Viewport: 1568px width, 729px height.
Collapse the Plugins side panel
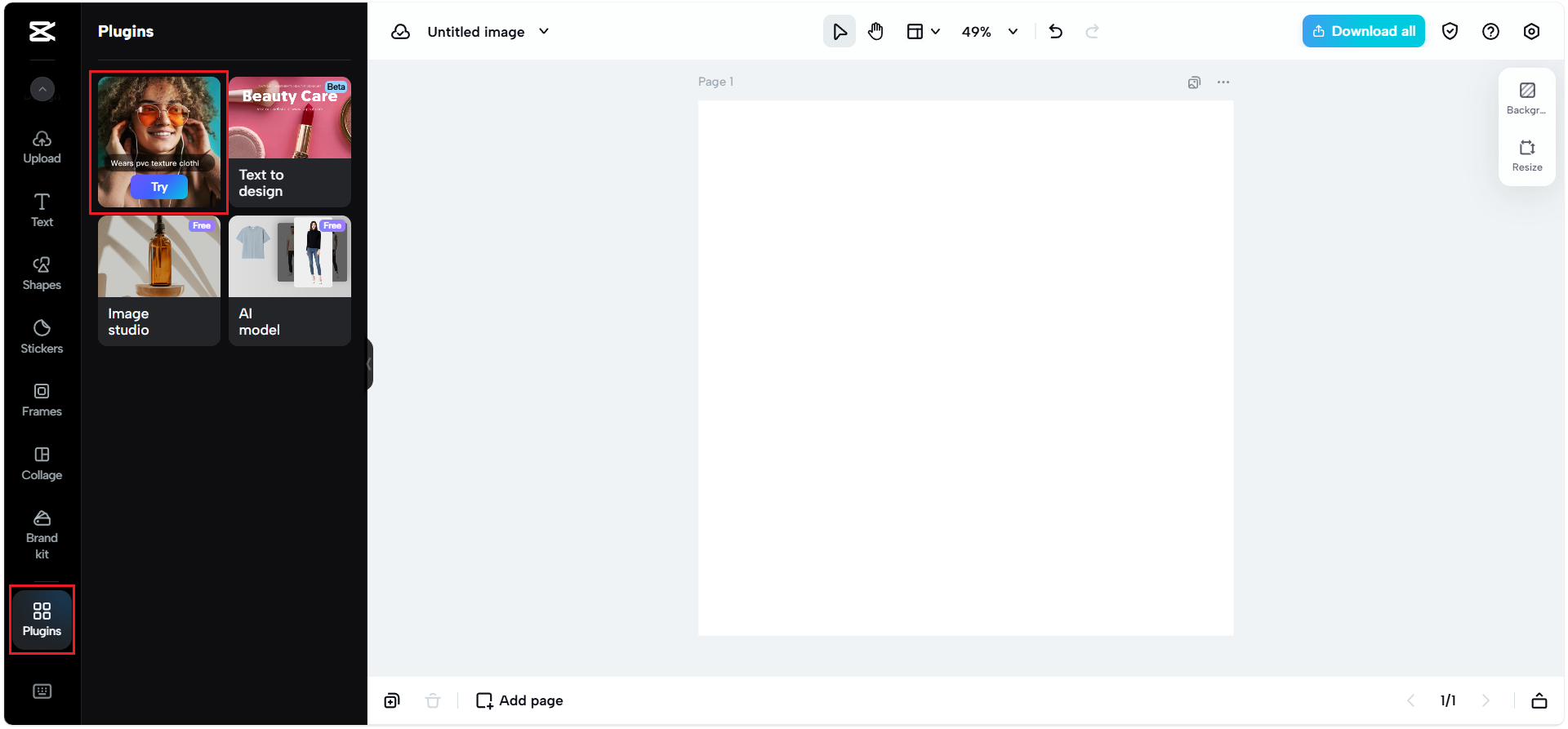pos(369,364)
